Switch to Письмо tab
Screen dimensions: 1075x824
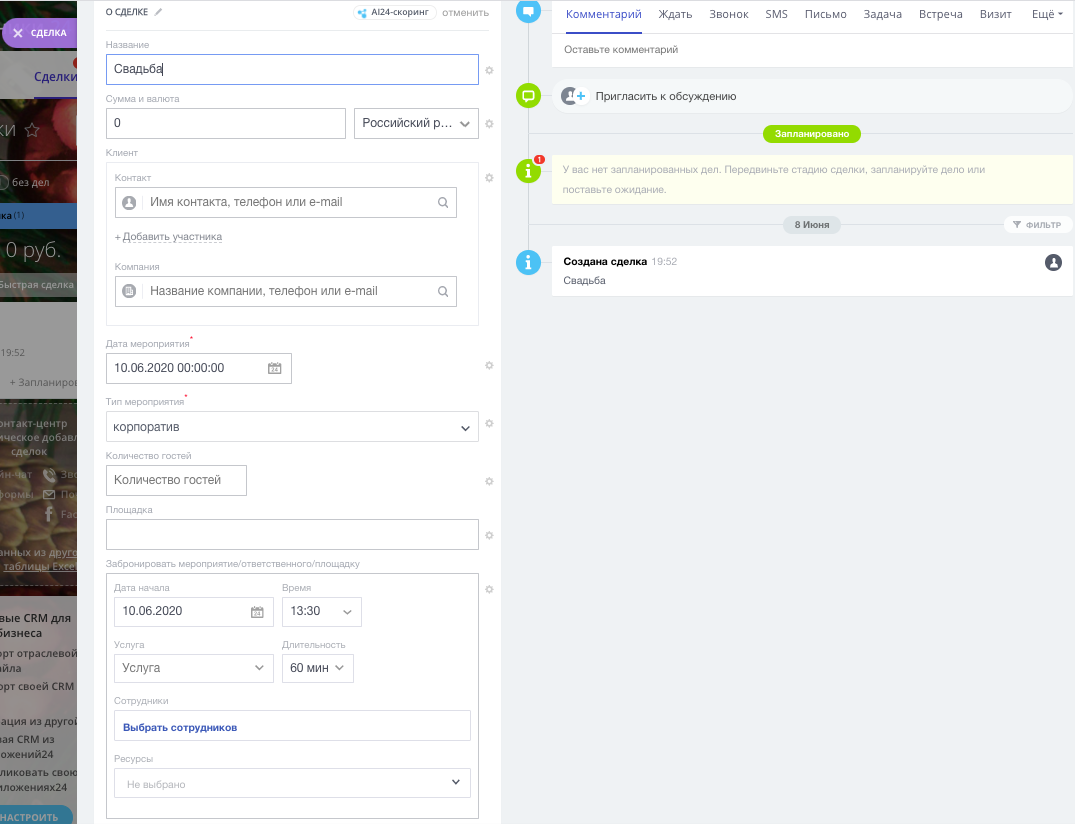coord(825,14)
